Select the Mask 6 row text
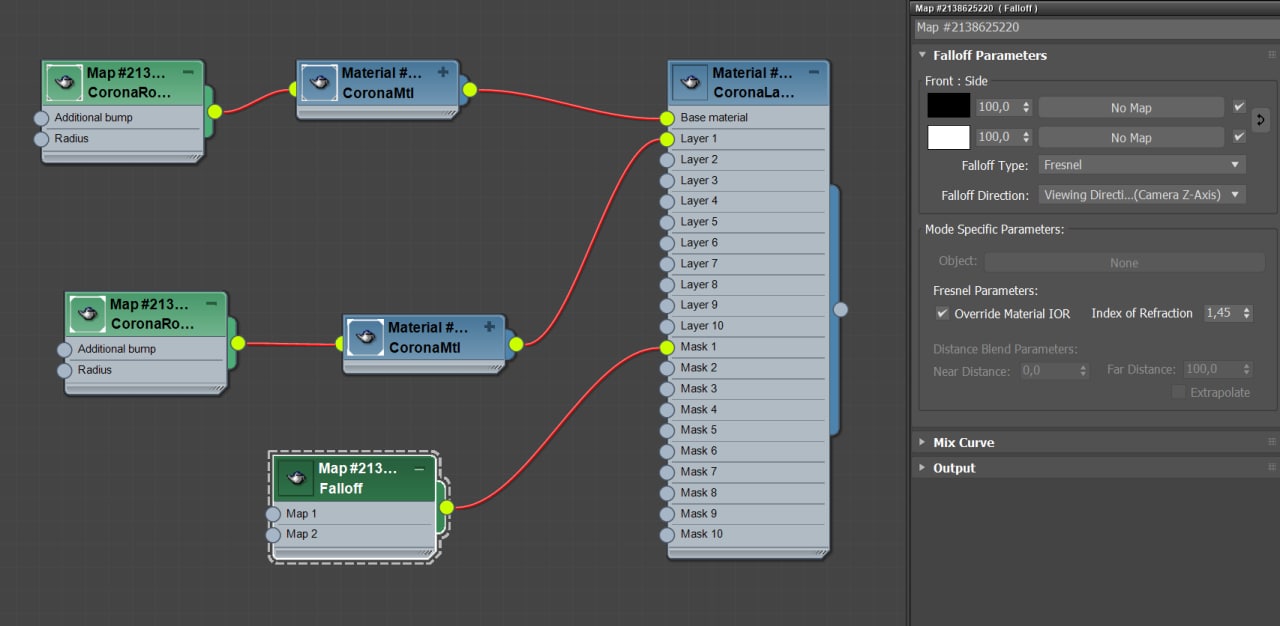Image resolution: width=1280 pixels, height=626 pixels. click(698, 451)
